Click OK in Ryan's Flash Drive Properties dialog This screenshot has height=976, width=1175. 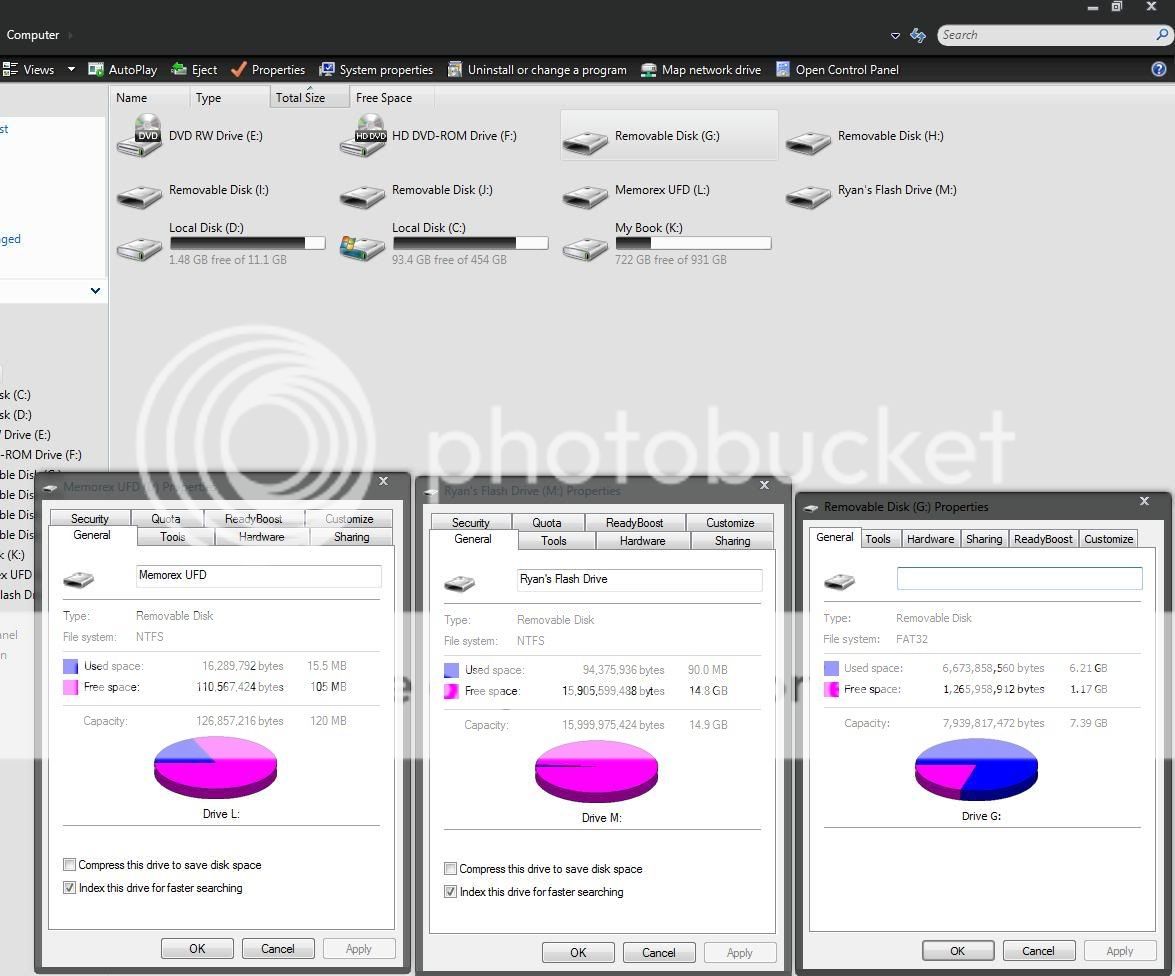click(578, 953)
